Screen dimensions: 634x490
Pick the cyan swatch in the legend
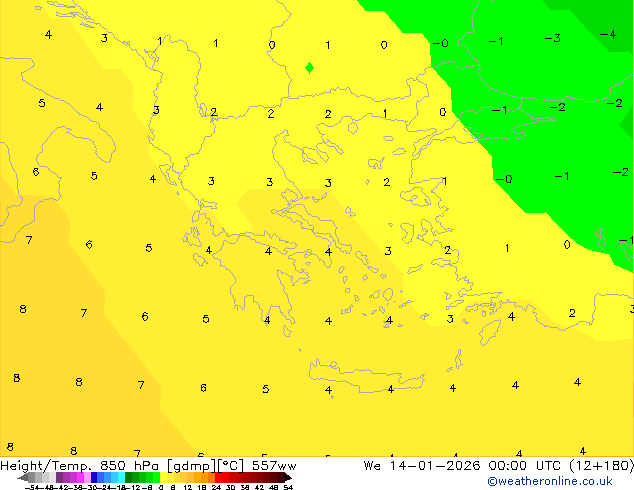121,477
